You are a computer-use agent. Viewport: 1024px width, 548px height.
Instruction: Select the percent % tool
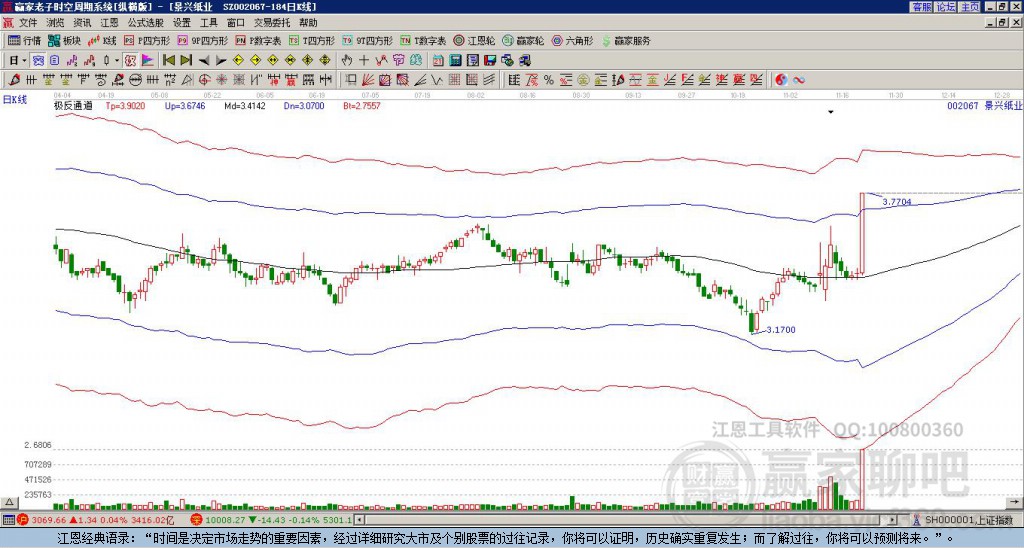[549, 80]
